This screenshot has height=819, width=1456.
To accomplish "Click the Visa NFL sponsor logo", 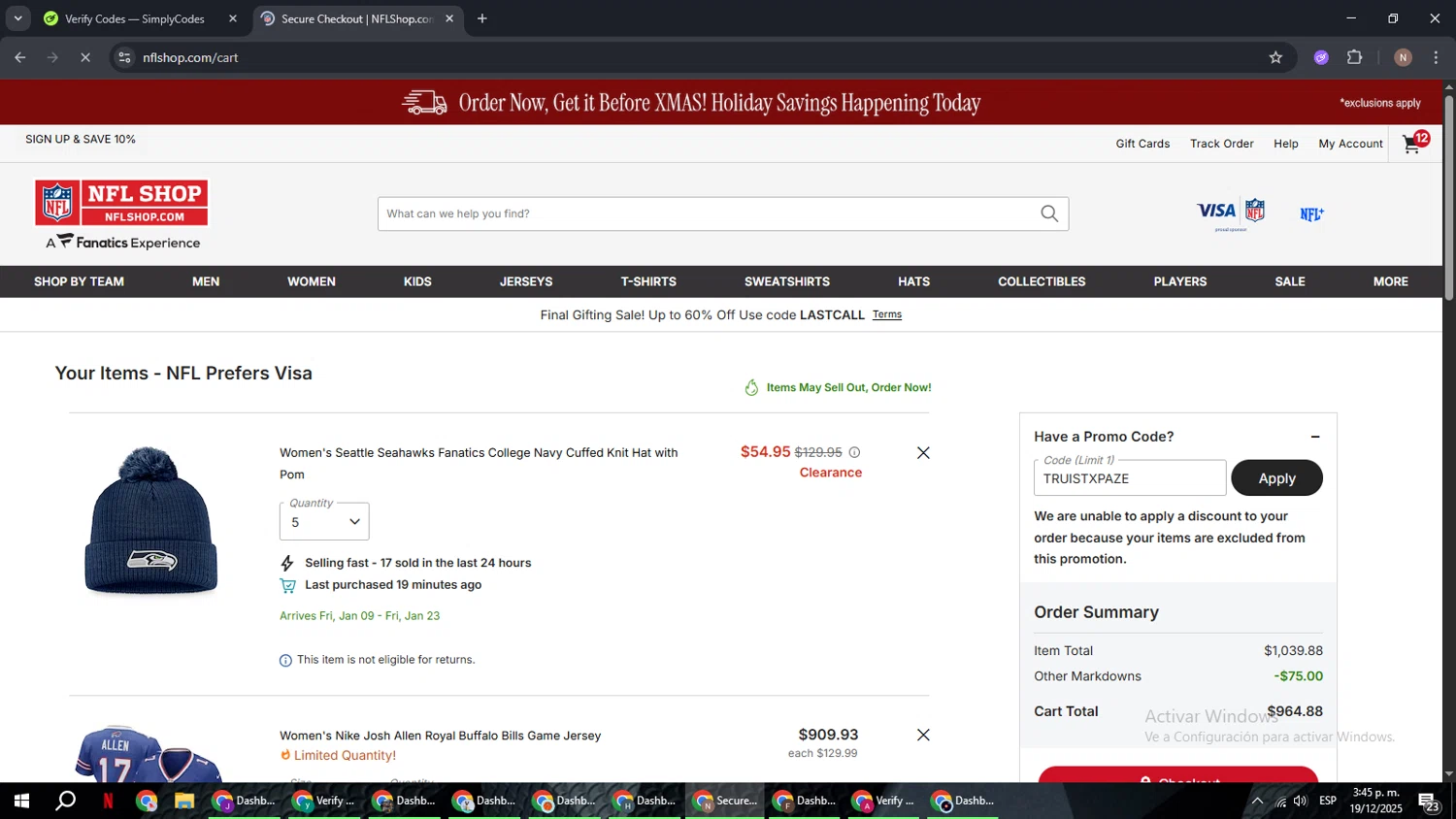I will (1231, 214).
